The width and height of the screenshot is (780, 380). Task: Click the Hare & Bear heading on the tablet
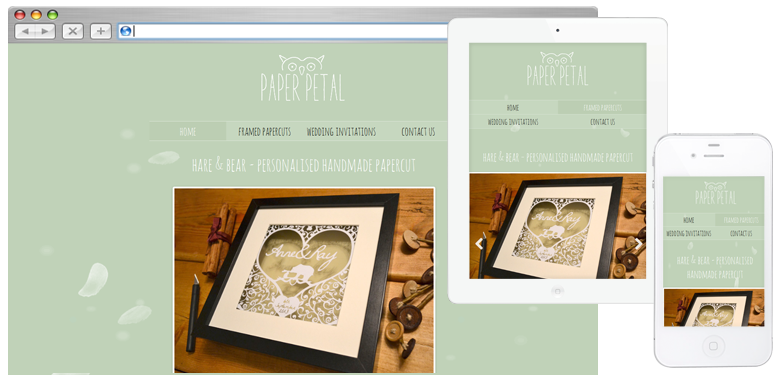558,157
